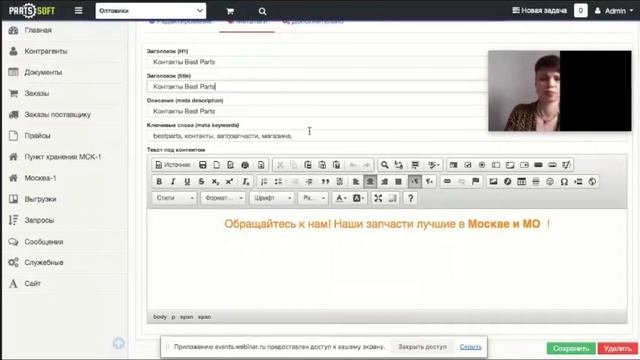
Task: Toggle Superscript formatting
Action: [x=229, y=182]
